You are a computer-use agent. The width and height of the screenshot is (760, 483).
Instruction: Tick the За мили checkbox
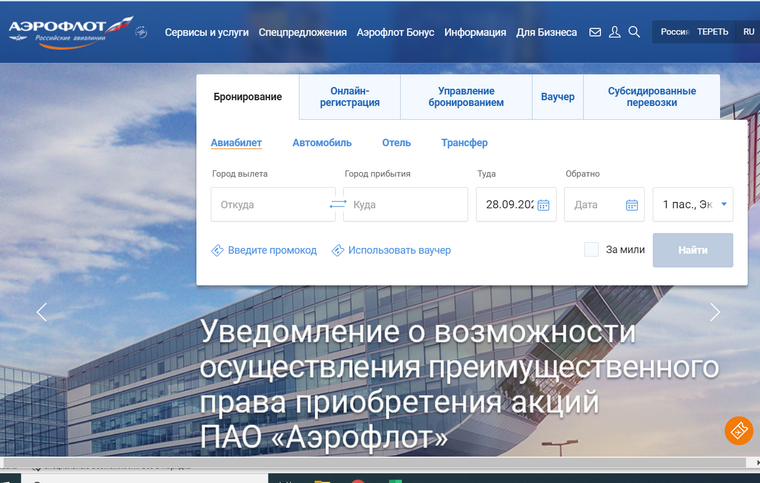(591, 249)
